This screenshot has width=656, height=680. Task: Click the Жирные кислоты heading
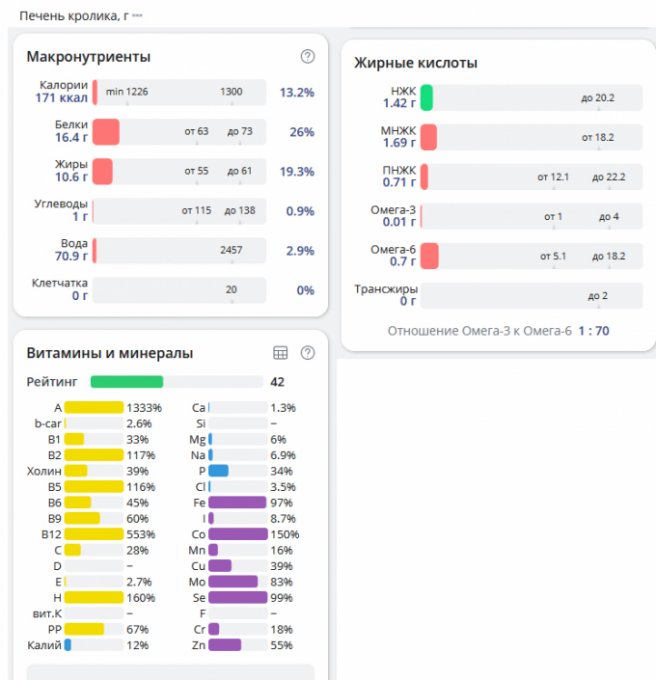click(x=415, y=63)
